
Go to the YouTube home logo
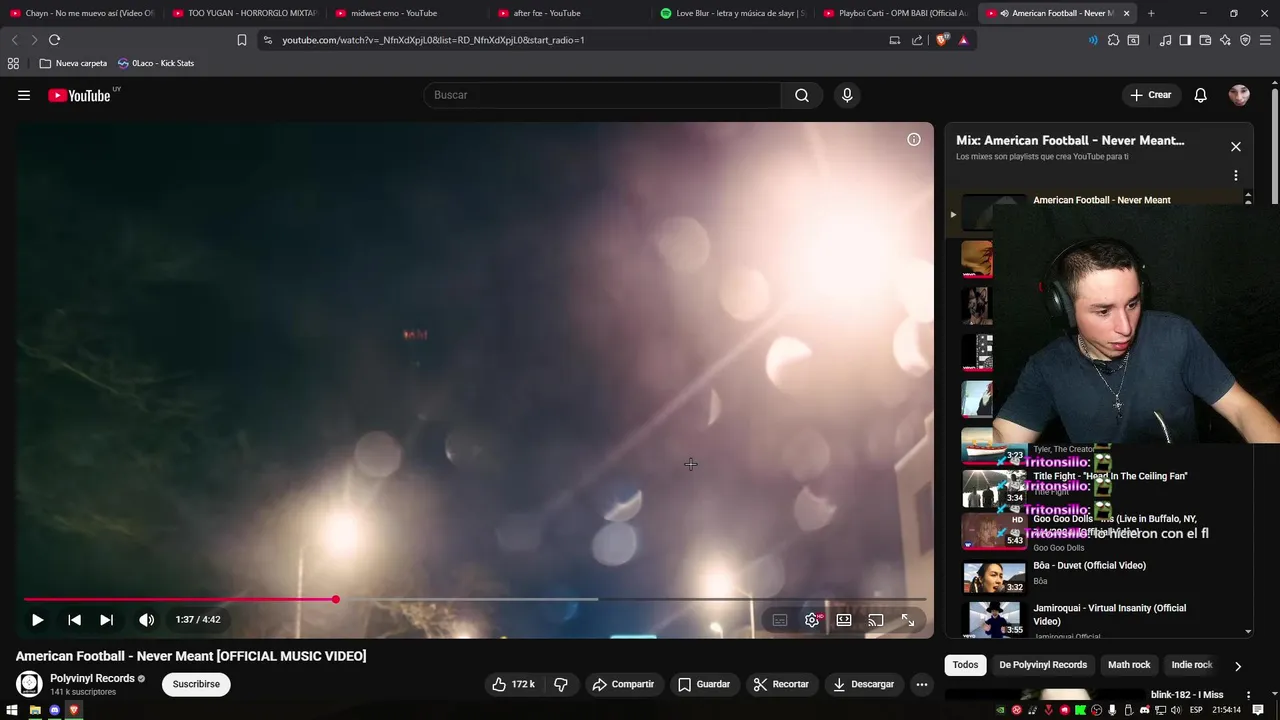pos(79,96)
